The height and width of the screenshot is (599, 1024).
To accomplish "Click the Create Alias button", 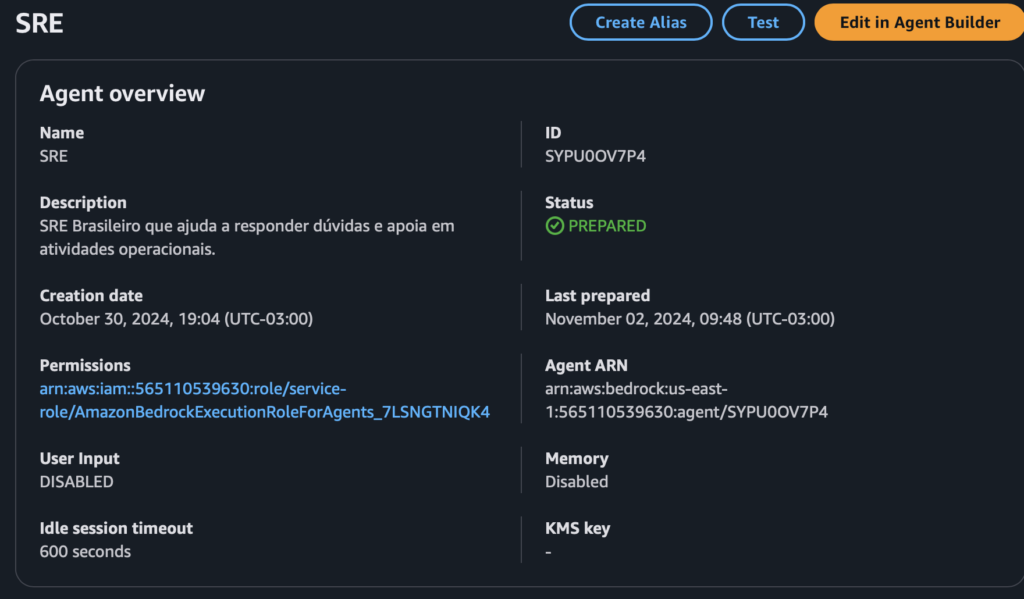I will pyautogui.click(x=641, y=22).
